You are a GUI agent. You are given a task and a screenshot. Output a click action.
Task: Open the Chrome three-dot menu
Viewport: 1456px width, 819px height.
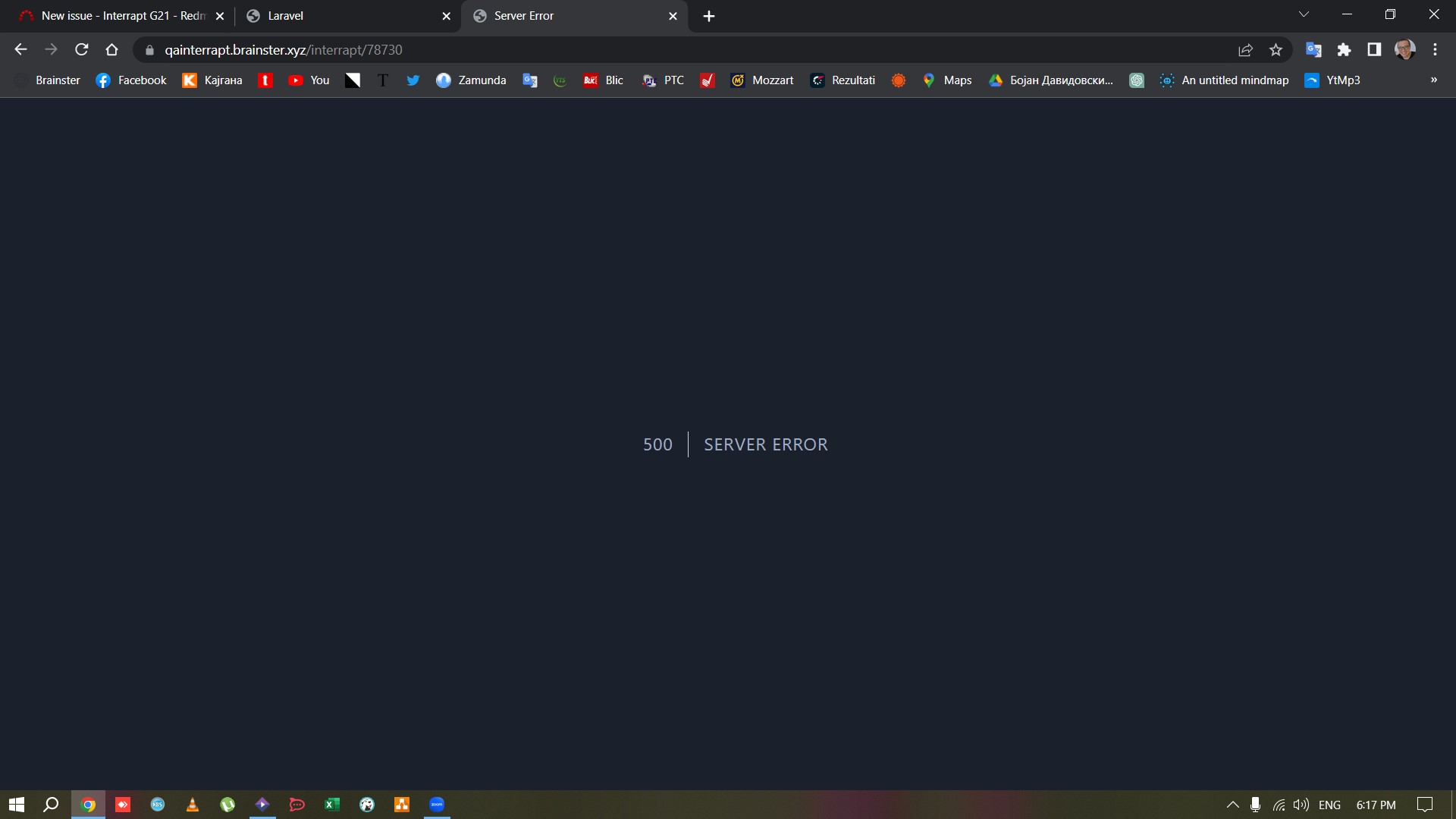point(1435,50)
